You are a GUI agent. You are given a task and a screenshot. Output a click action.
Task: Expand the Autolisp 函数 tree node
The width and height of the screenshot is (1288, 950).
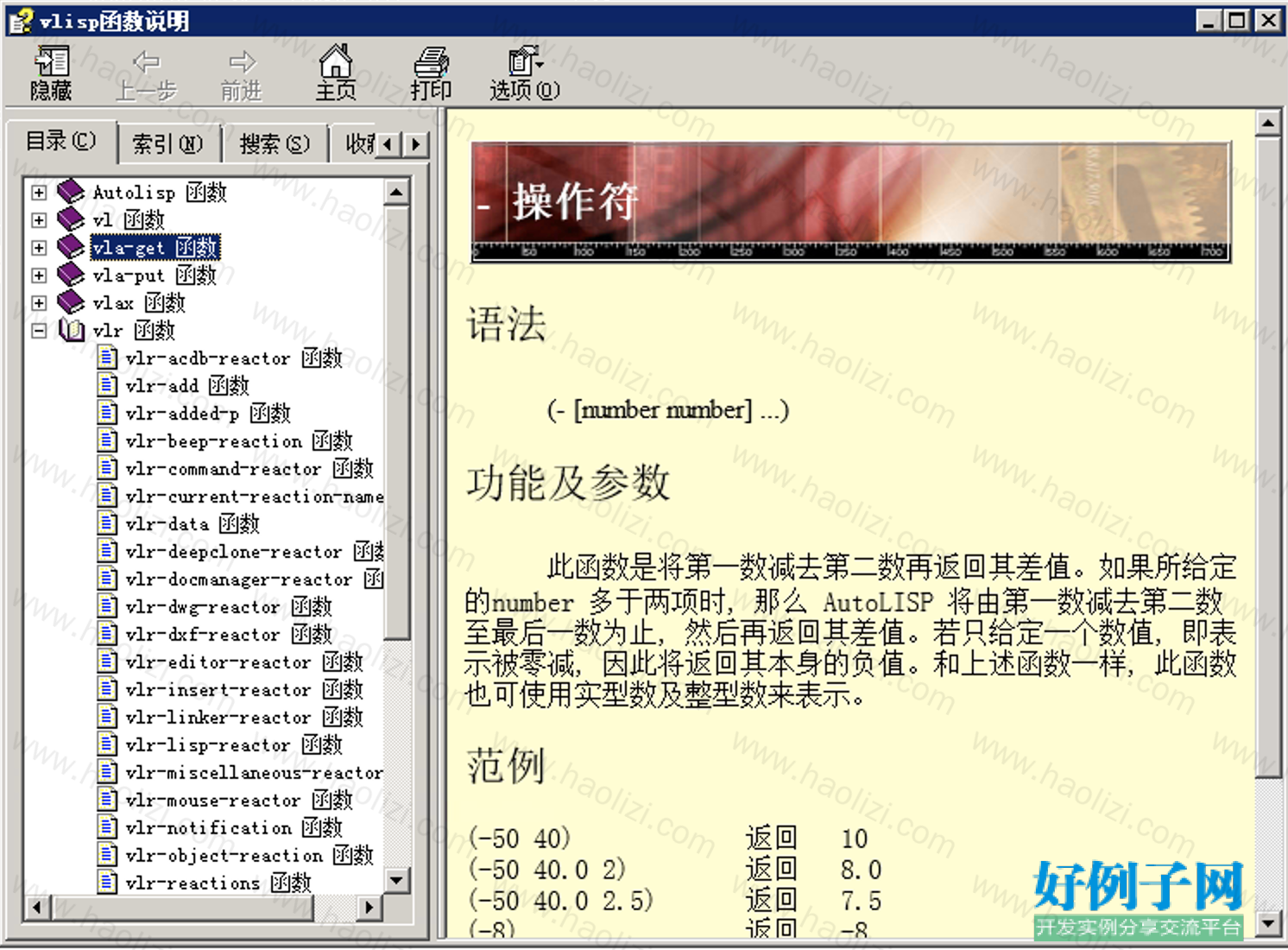39,192
